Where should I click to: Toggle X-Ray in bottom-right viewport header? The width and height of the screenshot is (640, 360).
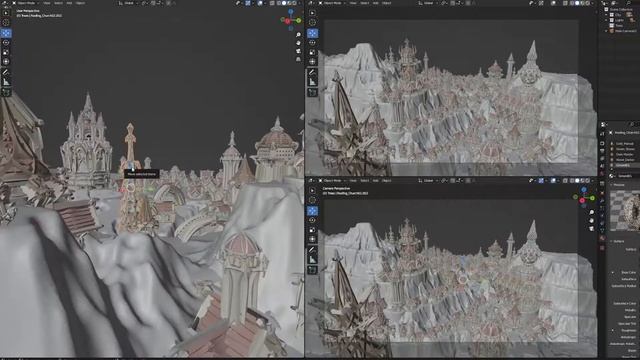[x=565, y=180]
